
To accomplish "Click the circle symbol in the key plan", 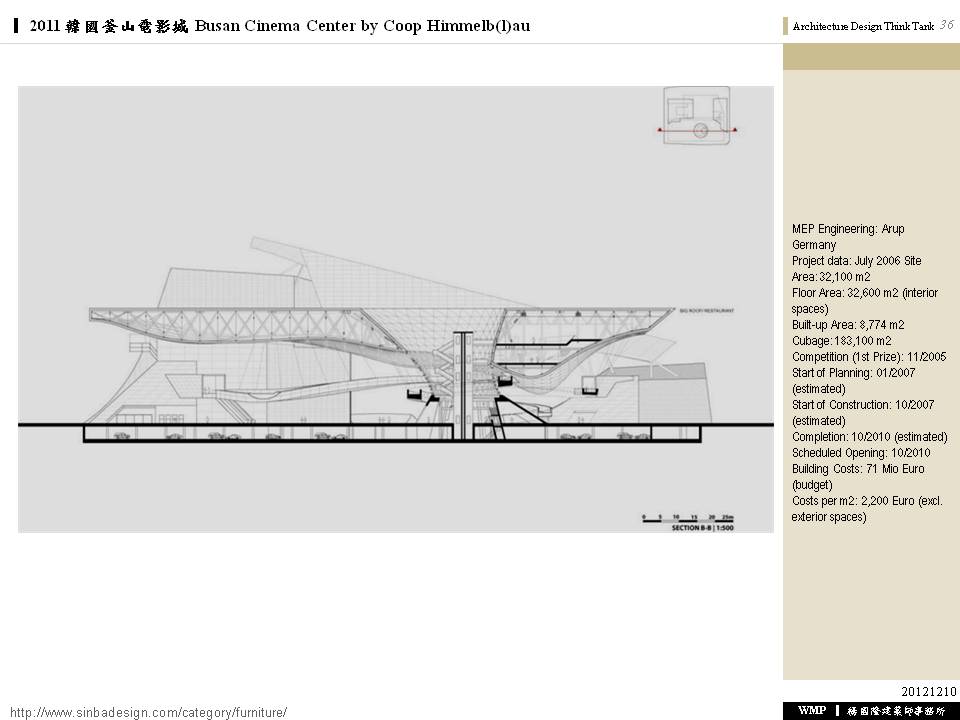I will coord(701,130).
